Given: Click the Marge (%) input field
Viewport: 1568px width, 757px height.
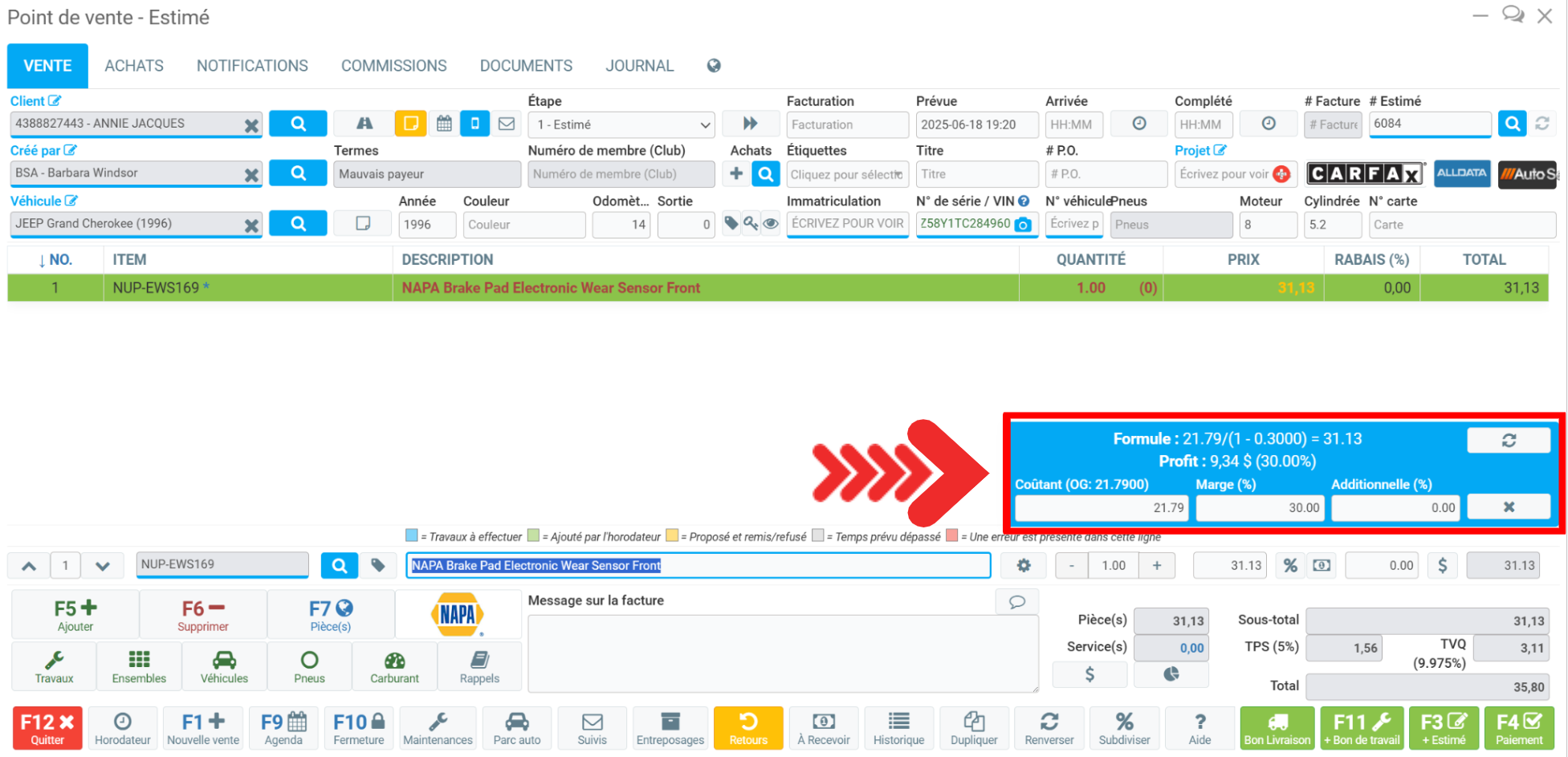Looking at the screenshot, I should coord(1259,507).
